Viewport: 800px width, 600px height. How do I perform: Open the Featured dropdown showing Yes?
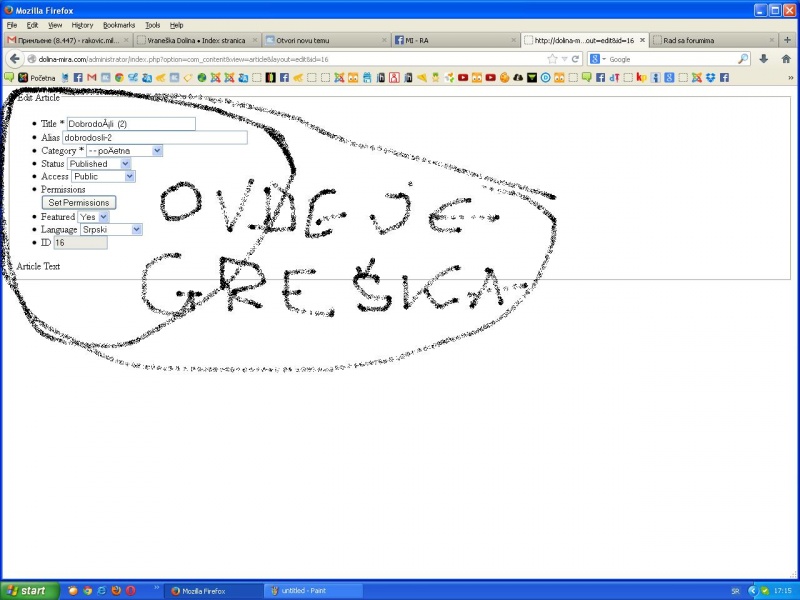point(93,217)
